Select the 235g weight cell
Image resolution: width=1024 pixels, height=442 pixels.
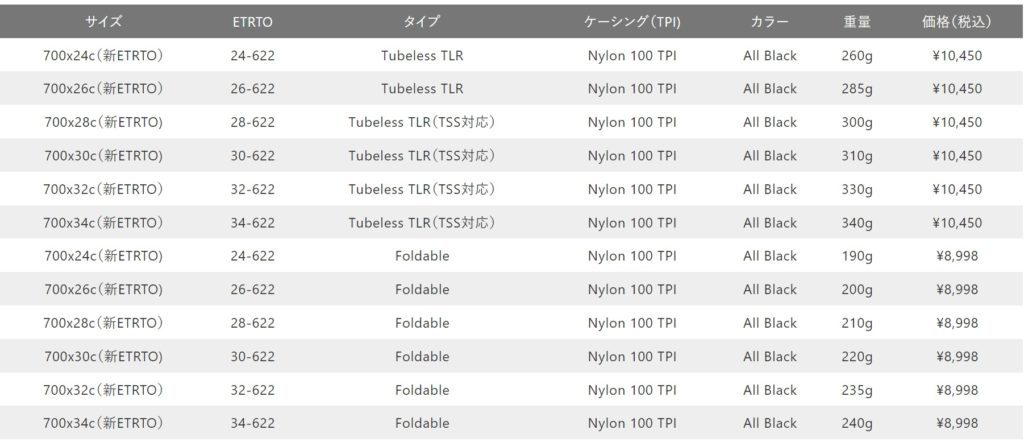(x=857, y=390)
